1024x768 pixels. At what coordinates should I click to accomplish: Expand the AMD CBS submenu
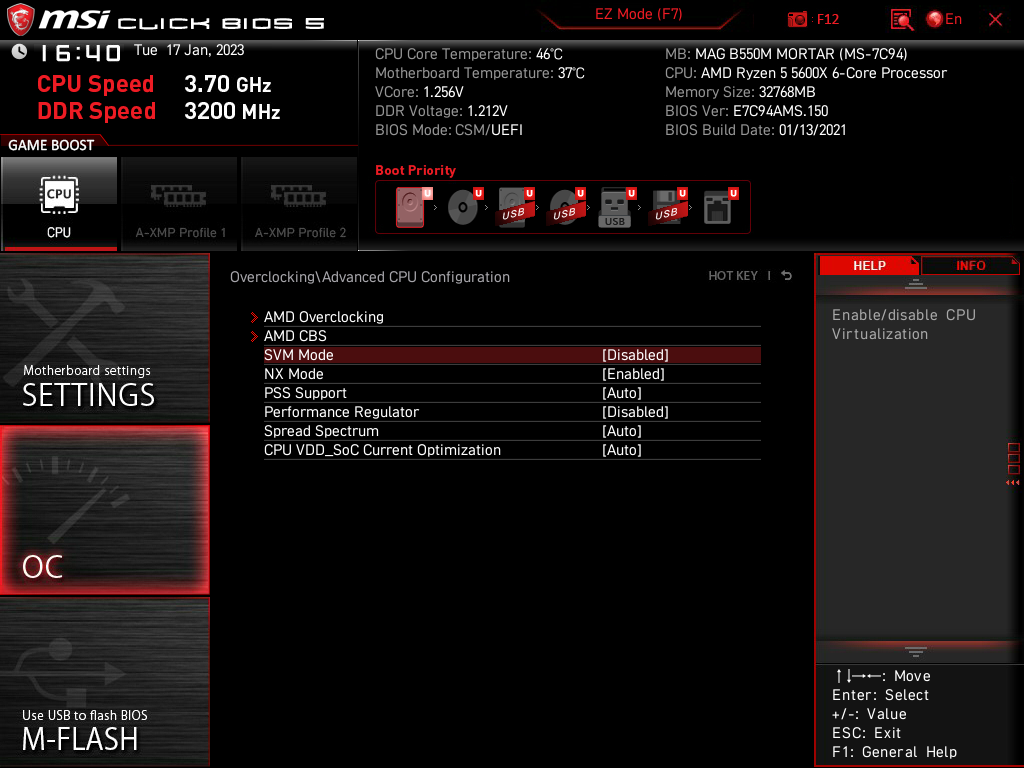[x=295, y=336]
